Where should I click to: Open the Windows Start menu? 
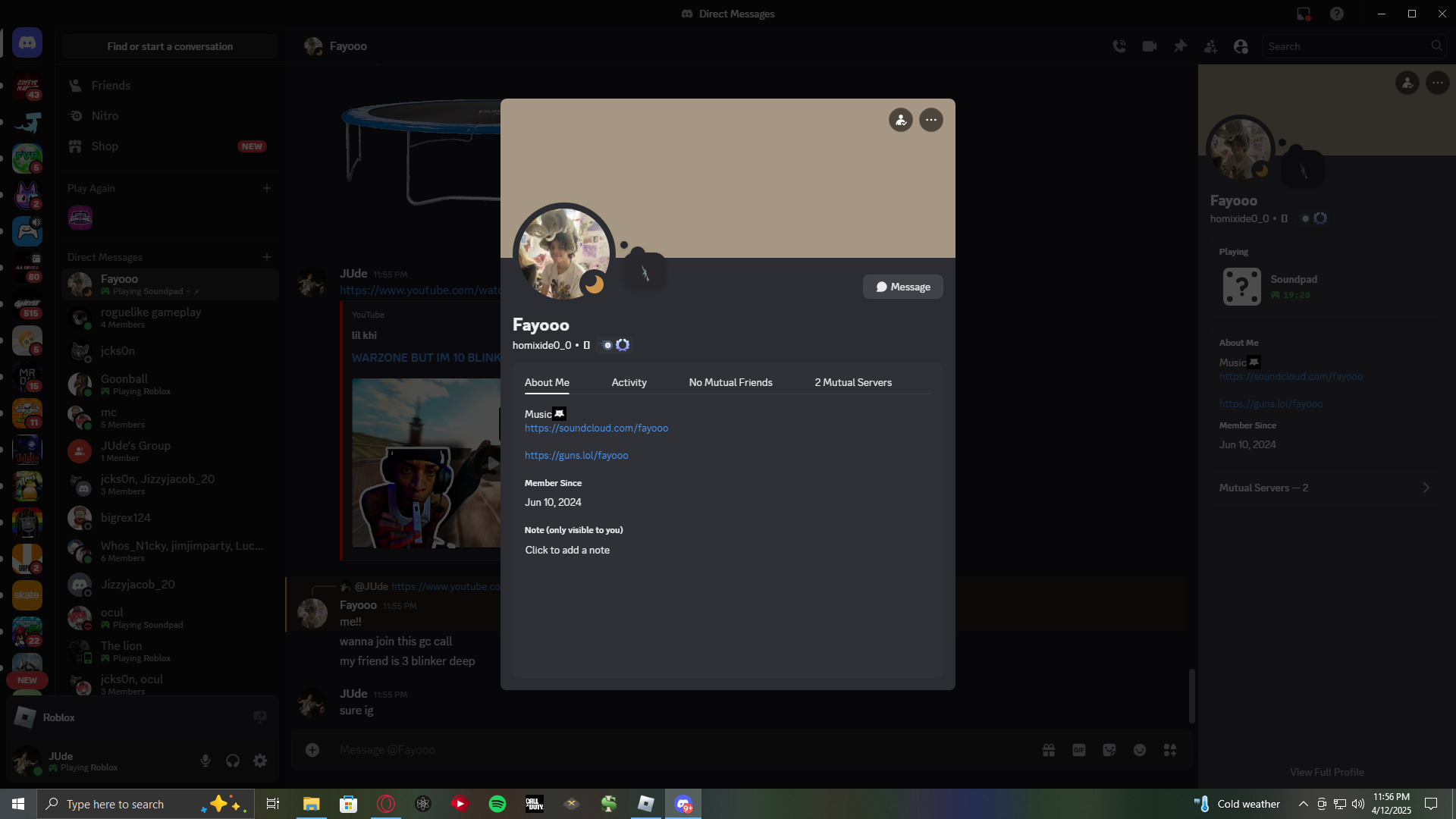[x=18, y=804]
